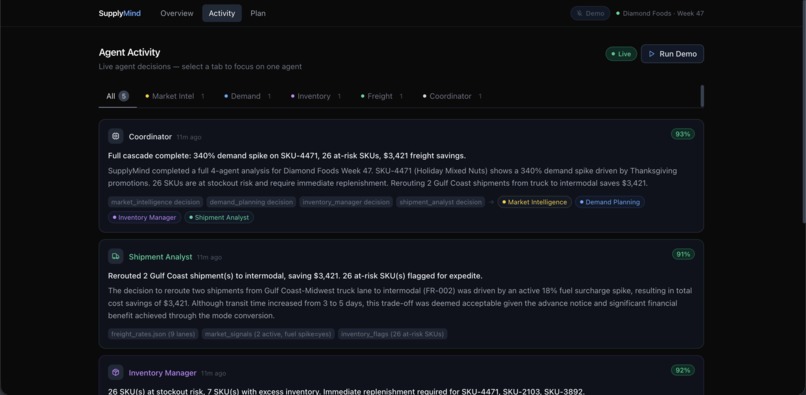Click the 92% confidence badge on Inventory Manager
806x395 pixels.
(x=683, y=370)
